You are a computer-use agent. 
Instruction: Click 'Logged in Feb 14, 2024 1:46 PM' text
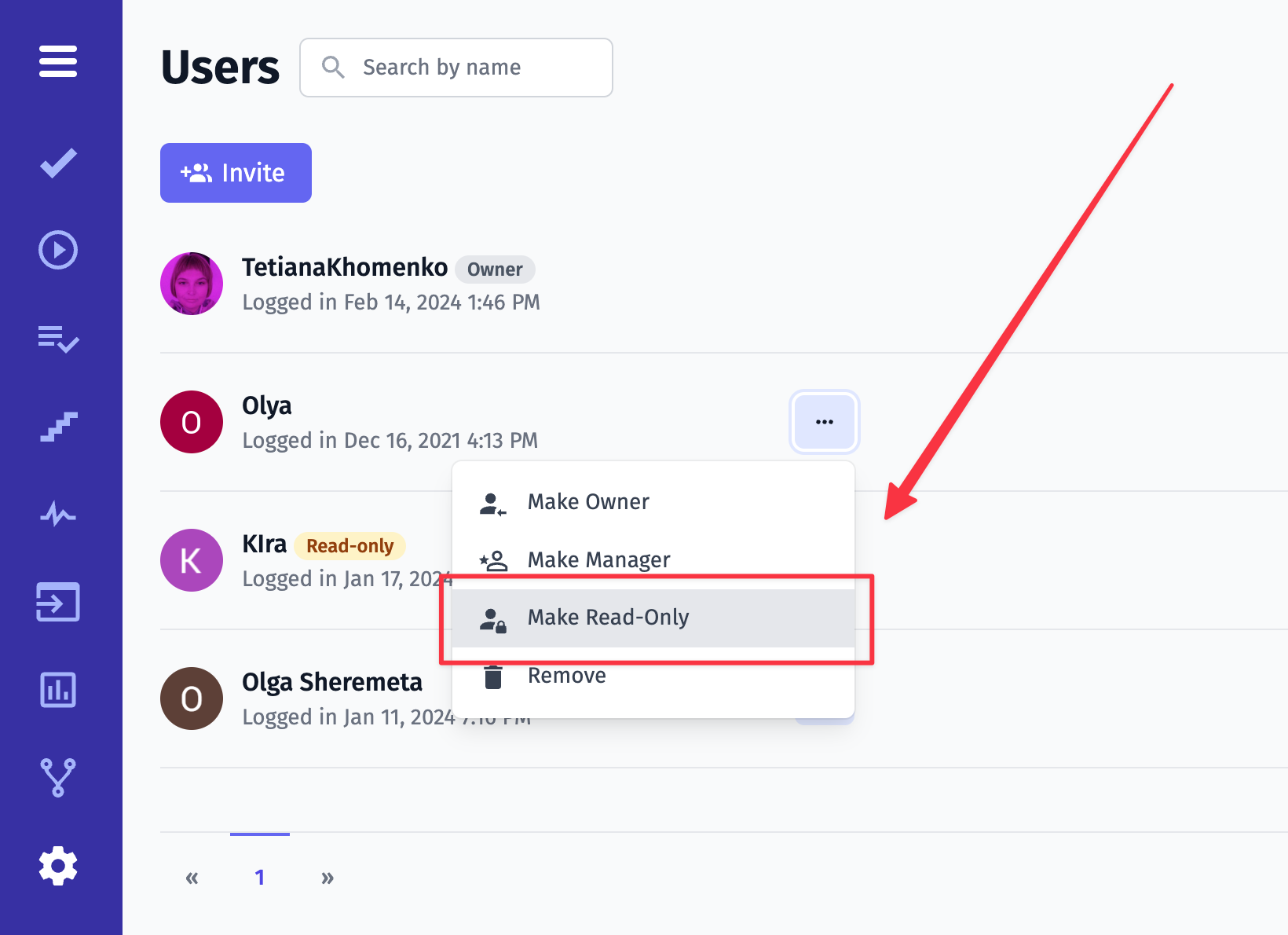[391, 302]
